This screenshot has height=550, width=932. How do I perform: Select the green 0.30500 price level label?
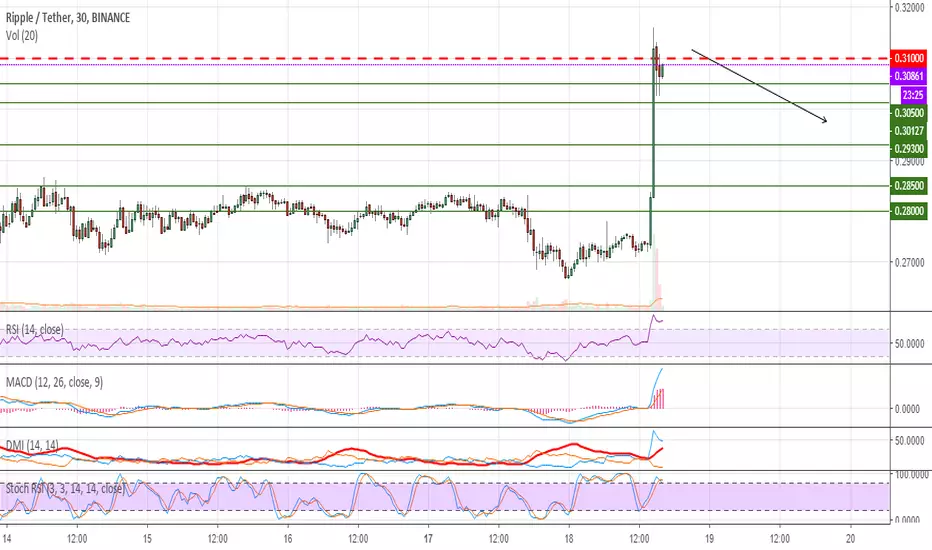tap(909, 113)
